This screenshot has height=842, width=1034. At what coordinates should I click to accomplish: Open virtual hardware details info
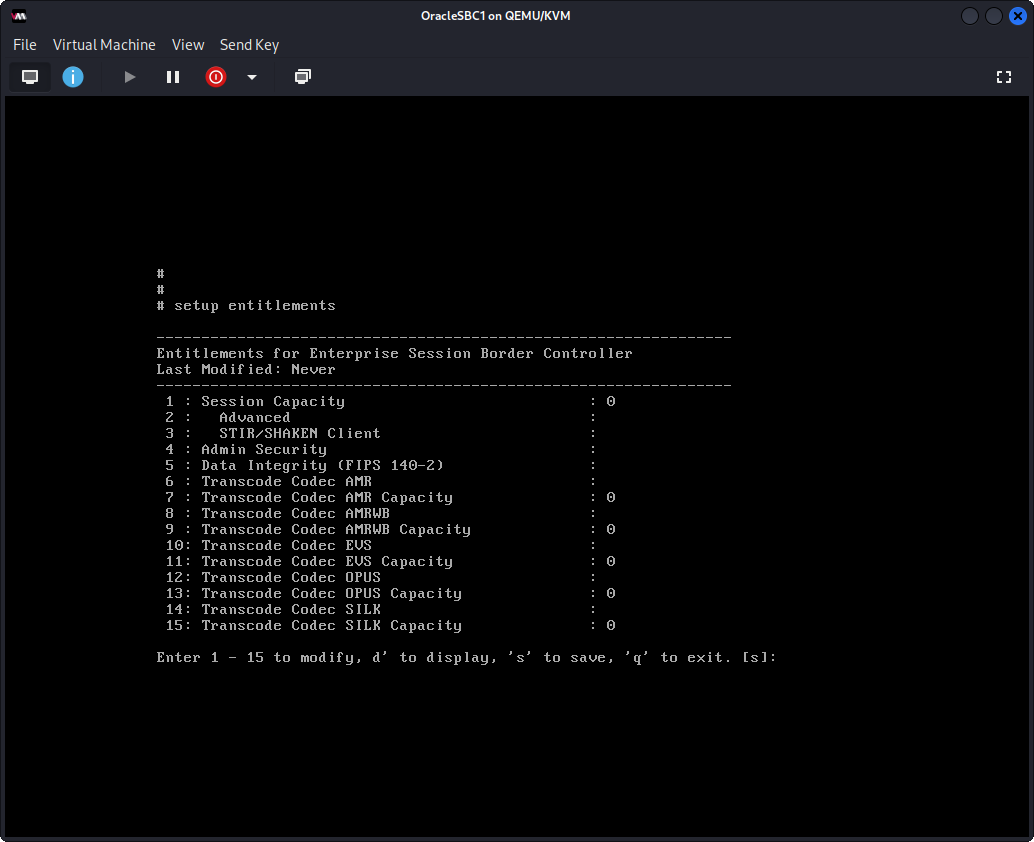click(x=73, y=77)
